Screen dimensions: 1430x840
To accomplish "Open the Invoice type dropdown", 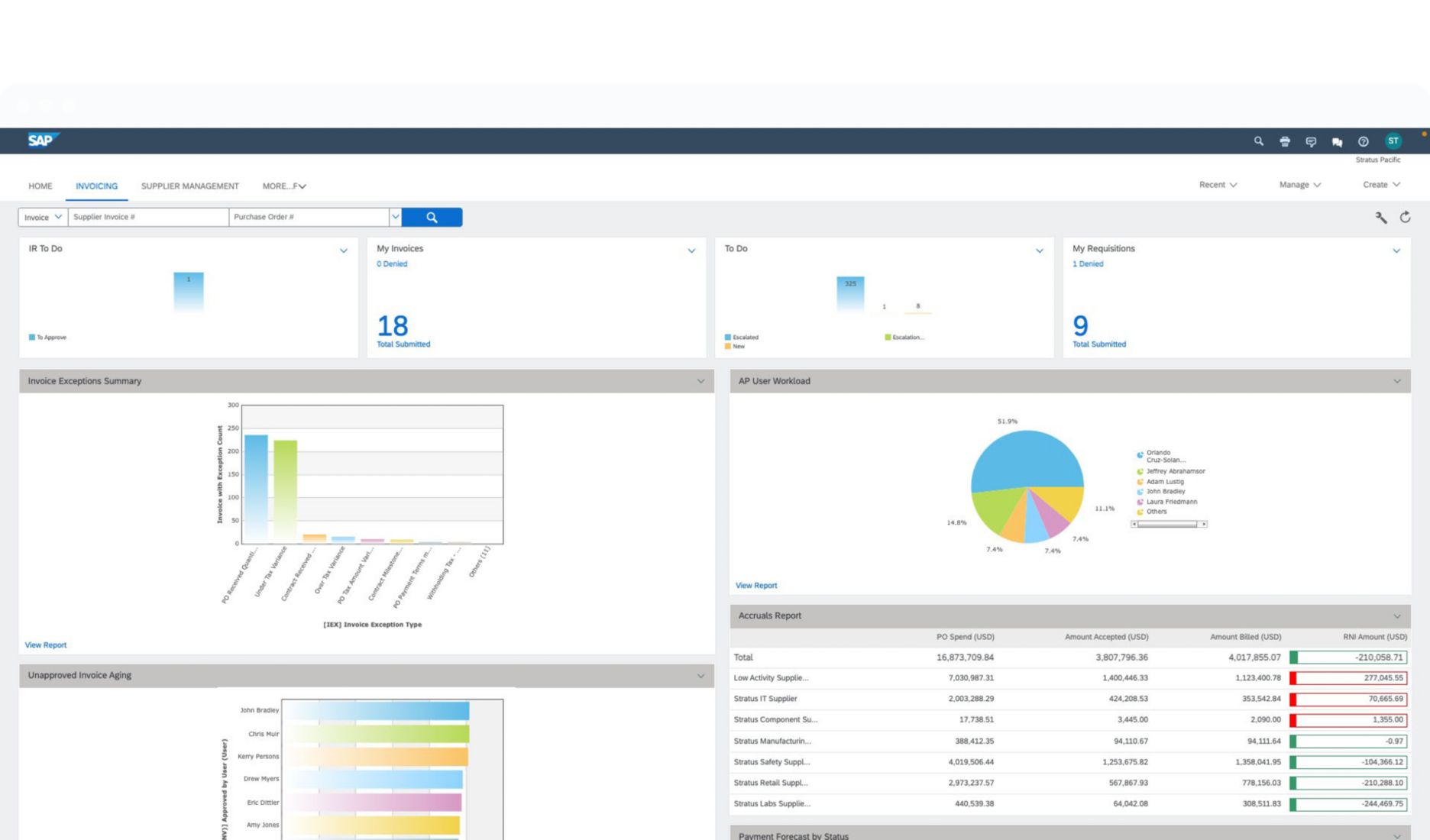I will 43,218.
